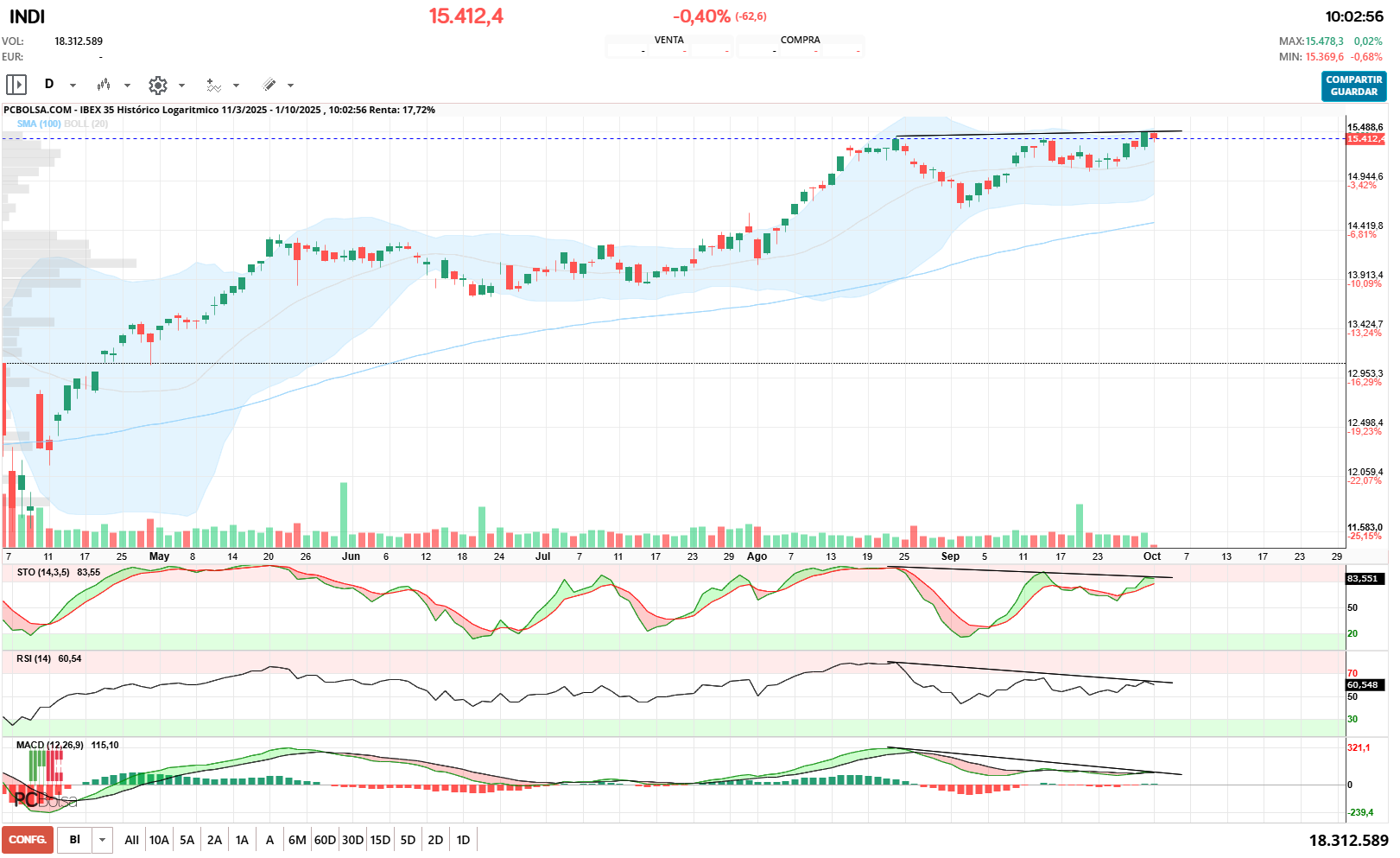1400x858 pixels.
Task: Expand the drawing tools dropdown arrow
Action: 290,86
